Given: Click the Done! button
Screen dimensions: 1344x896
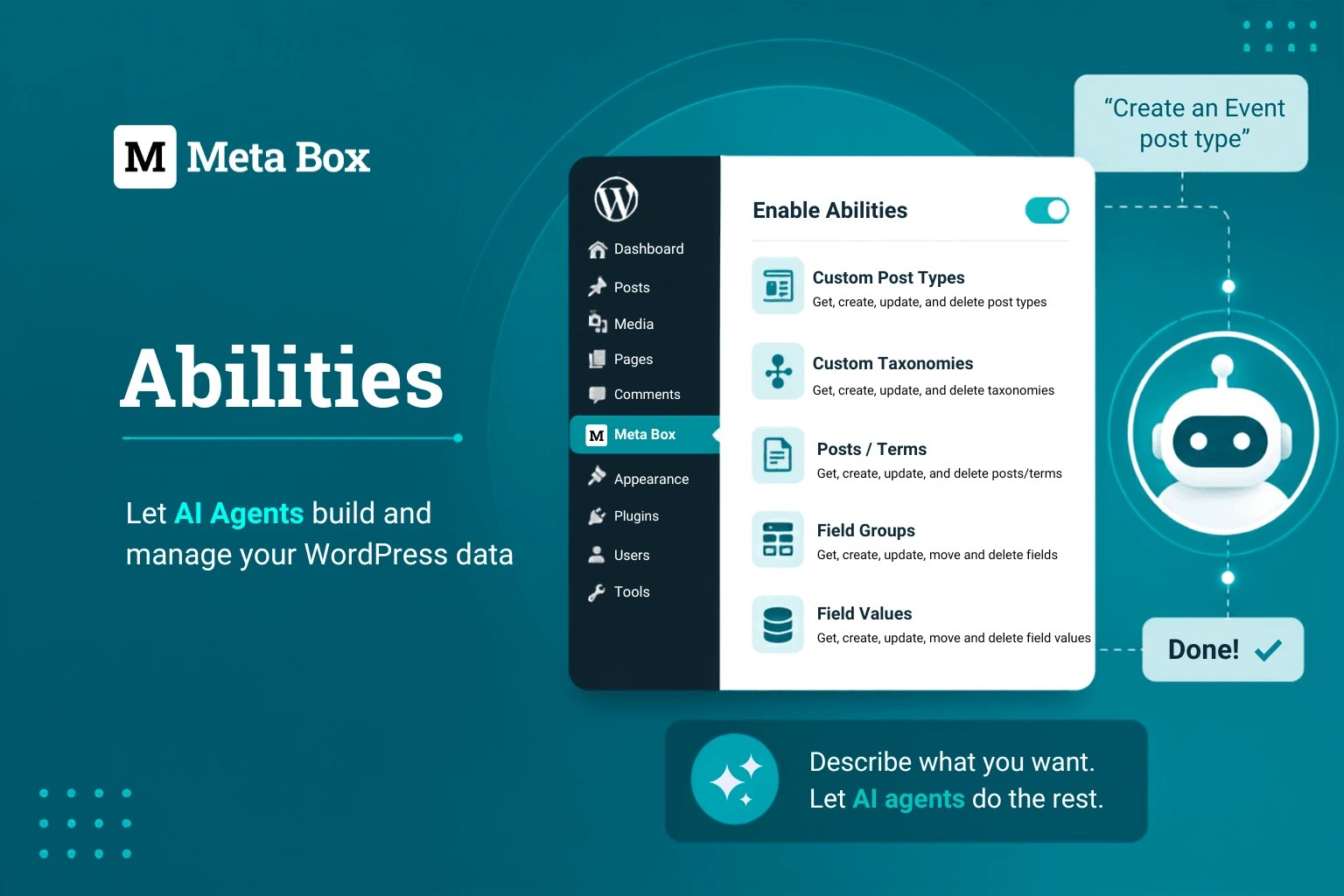Looking at the screenshot, I should 1223,650.
